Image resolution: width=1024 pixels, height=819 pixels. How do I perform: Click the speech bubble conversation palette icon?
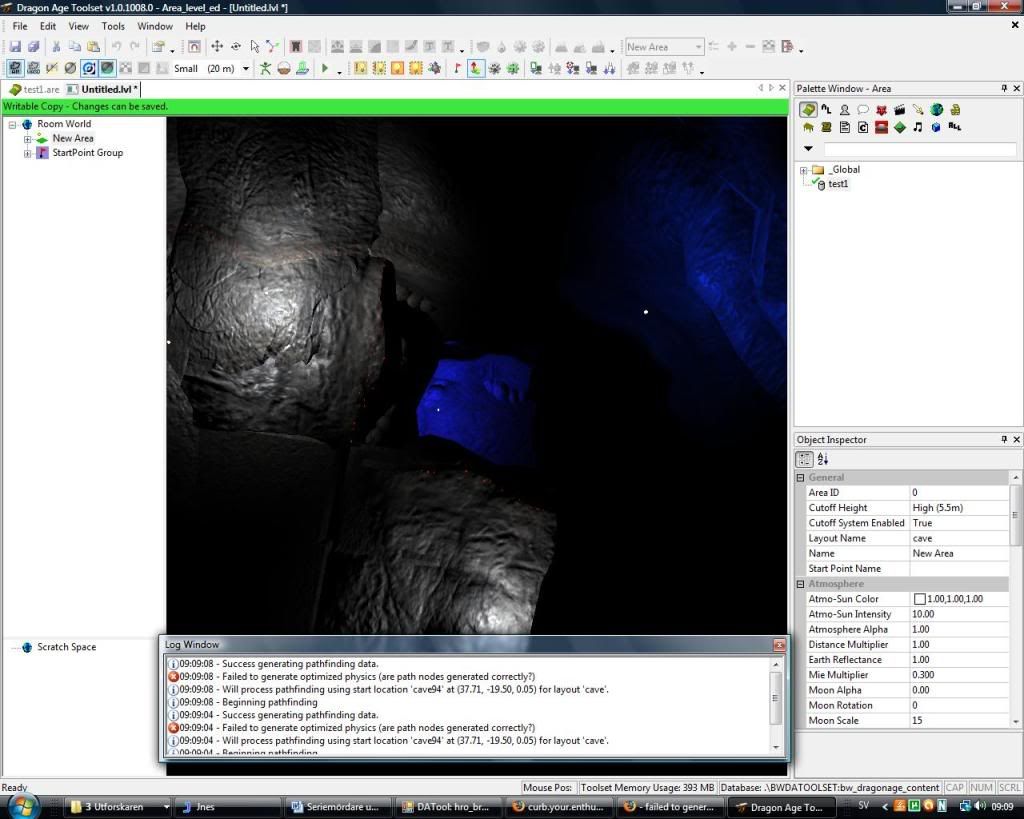point(863,110)
